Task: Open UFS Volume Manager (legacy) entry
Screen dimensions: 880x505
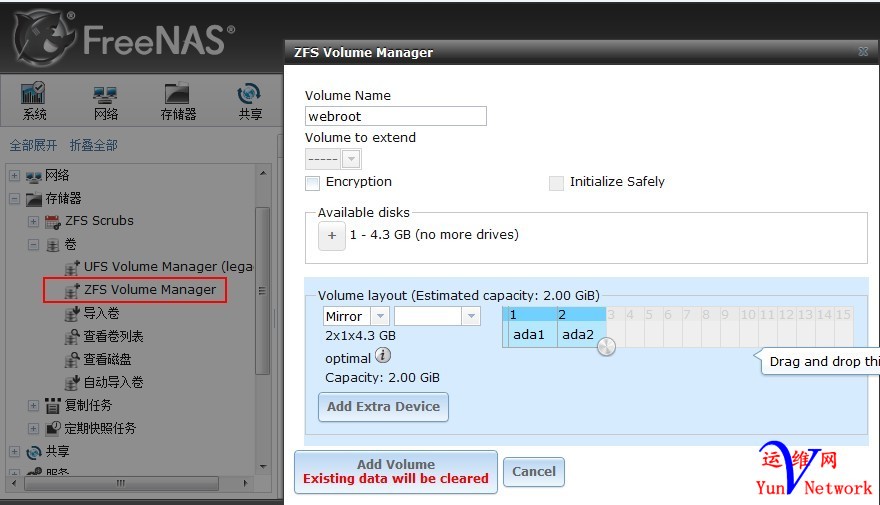Action: (168, 267)
